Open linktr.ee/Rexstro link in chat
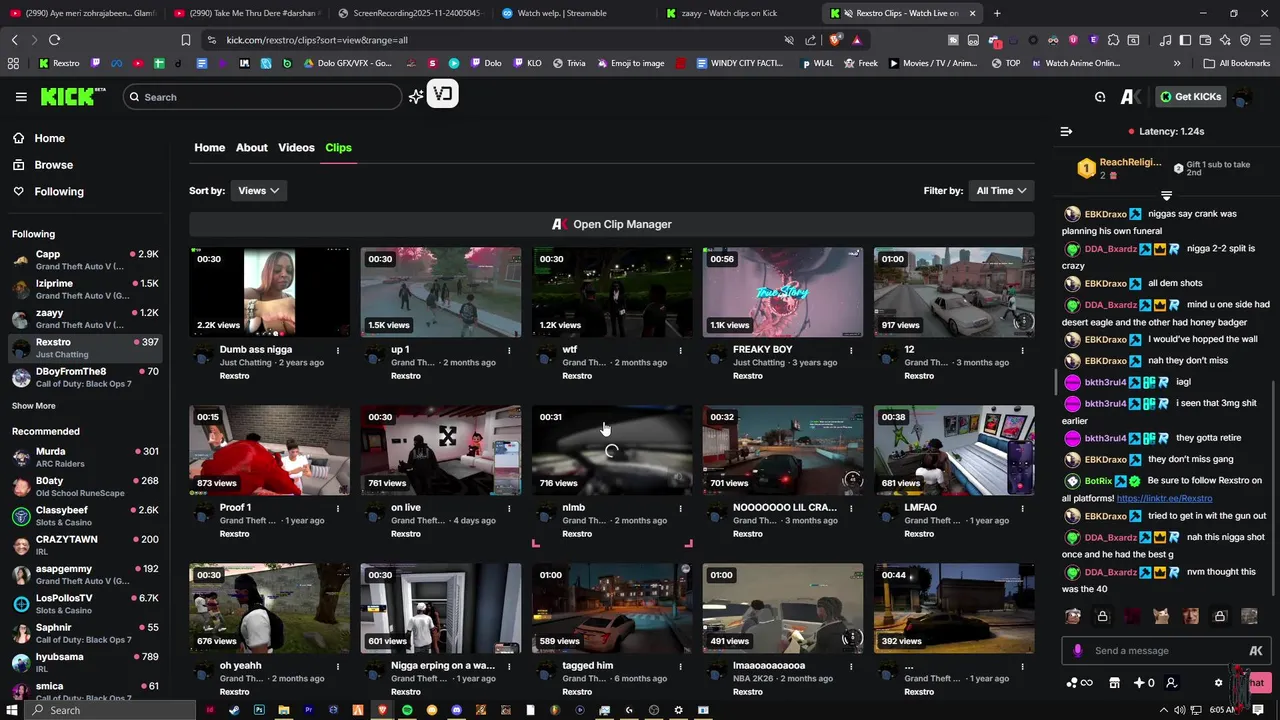Viewport: 1280px width, 720px height. pyautogui.click(x=1164, y=498)
